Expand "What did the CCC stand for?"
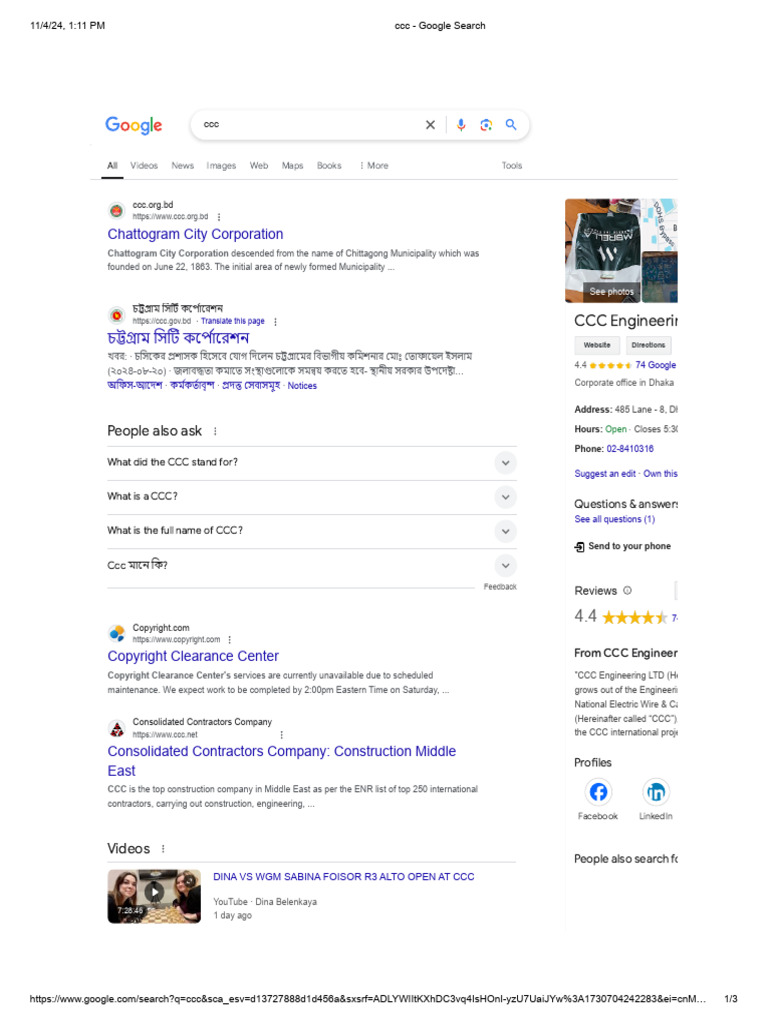The image size is (768, 1024). coord(312,462)
